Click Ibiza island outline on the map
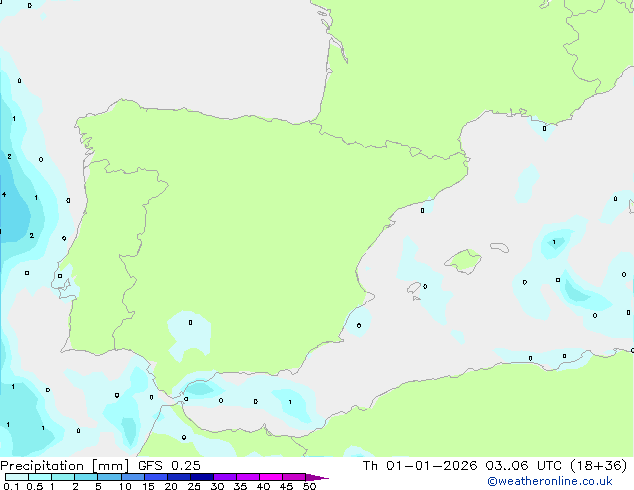 pyautogui.click(x=414, y=288)
